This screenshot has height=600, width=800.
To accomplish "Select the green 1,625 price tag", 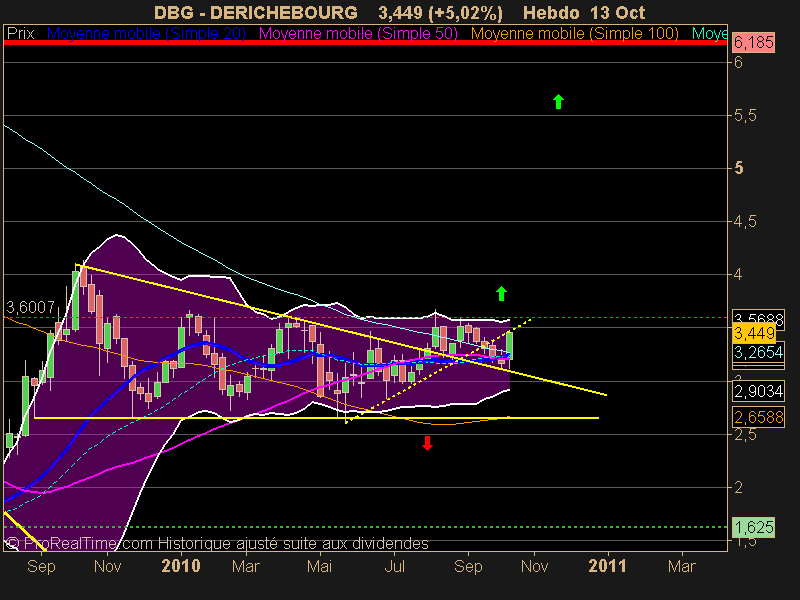I will pyautogui.click(x=754, y=527).
